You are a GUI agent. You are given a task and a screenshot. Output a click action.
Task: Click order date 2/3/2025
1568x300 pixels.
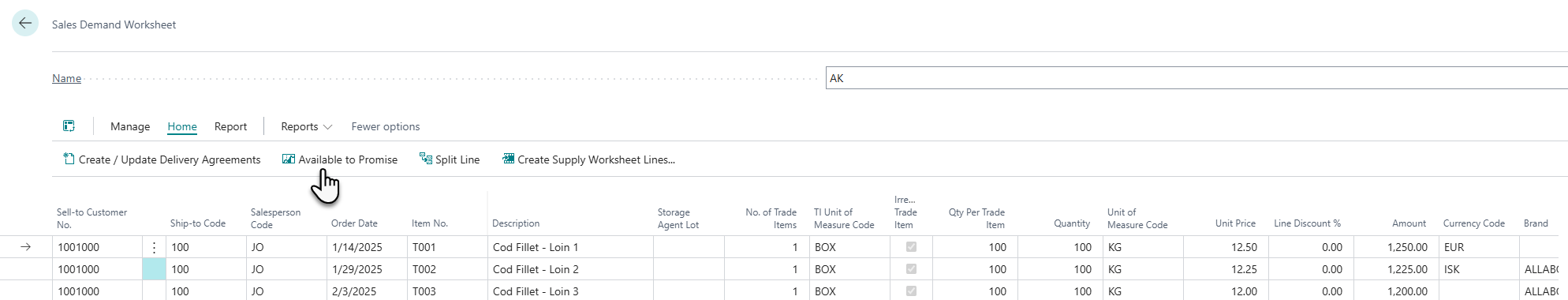coord(367,291)
